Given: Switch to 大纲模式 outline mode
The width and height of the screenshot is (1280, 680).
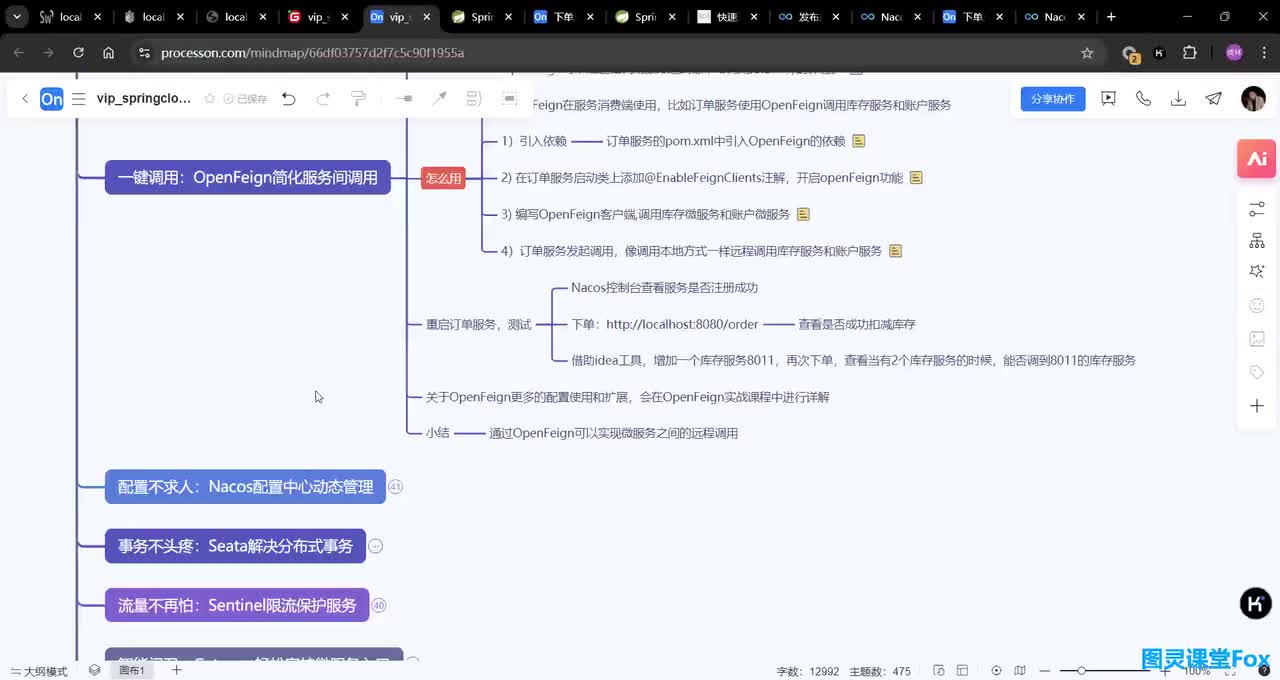Looking at the screenshot, I should [x=39, y=671].
